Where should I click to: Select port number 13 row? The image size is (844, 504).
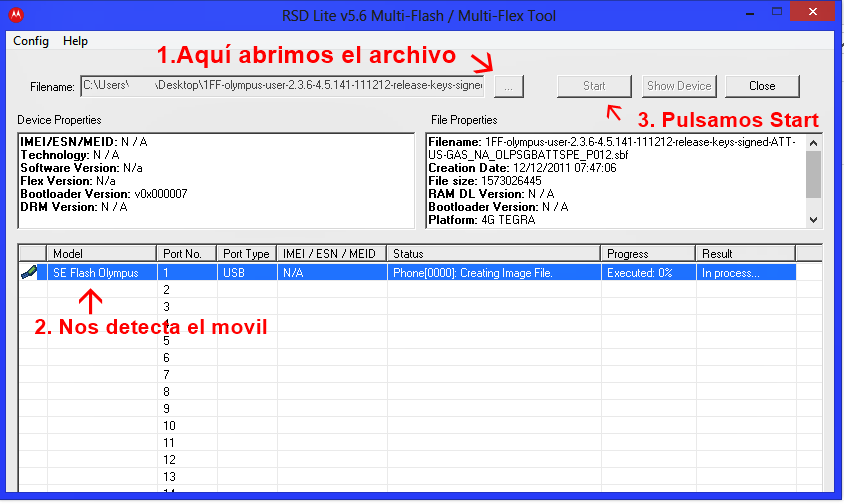(x=420, y=477)
